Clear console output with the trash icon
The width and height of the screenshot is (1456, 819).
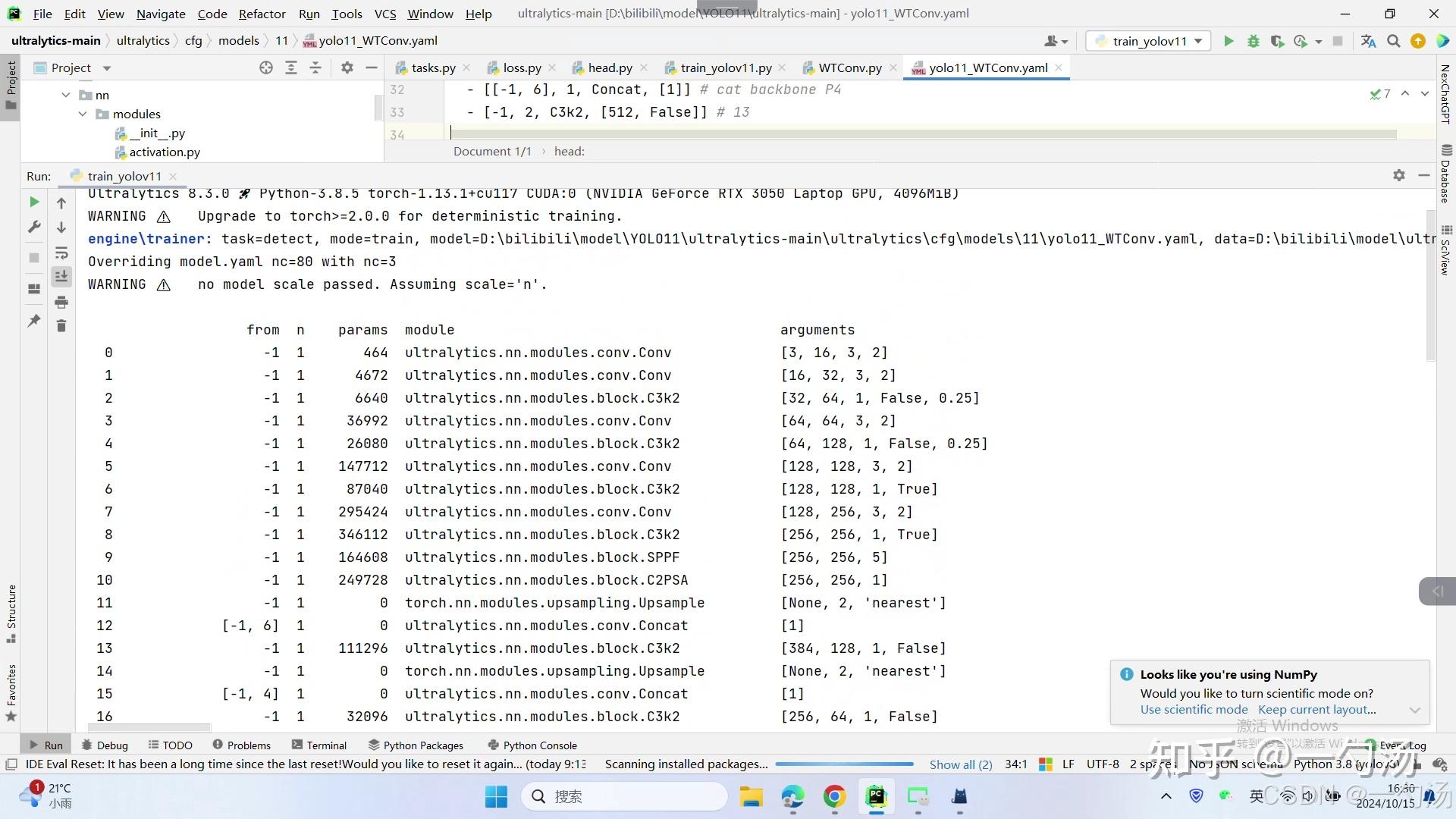pyautogui.click(x=61, y=326)
